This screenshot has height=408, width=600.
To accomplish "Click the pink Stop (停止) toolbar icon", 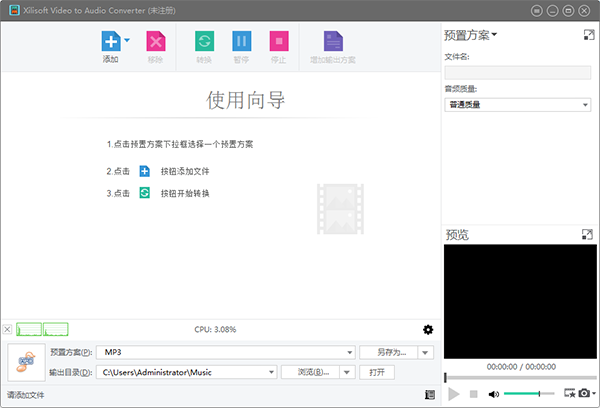I will click(x=279, y=41).
